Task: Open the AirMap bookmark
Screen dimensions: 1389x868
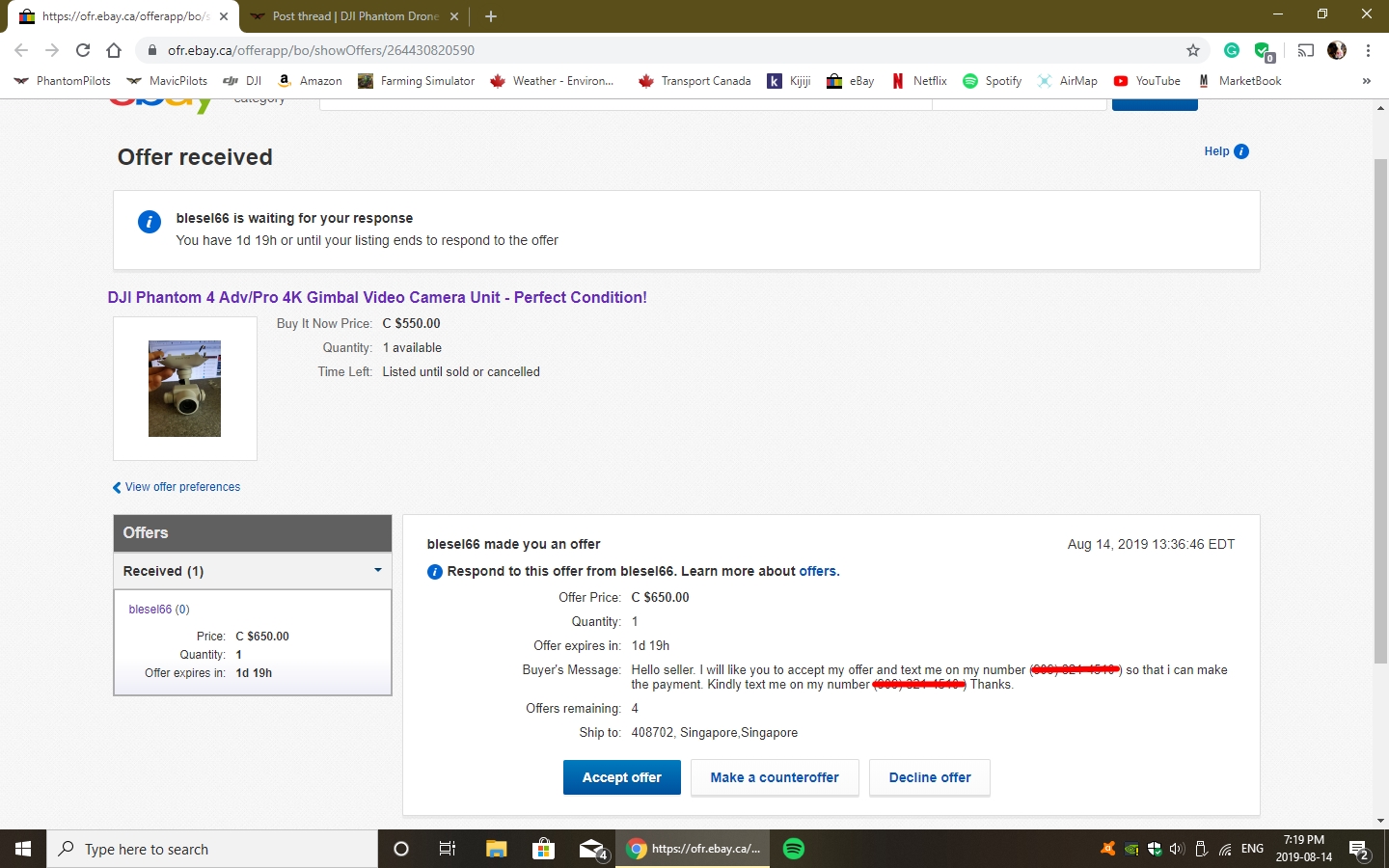Action: (1067, 81)
